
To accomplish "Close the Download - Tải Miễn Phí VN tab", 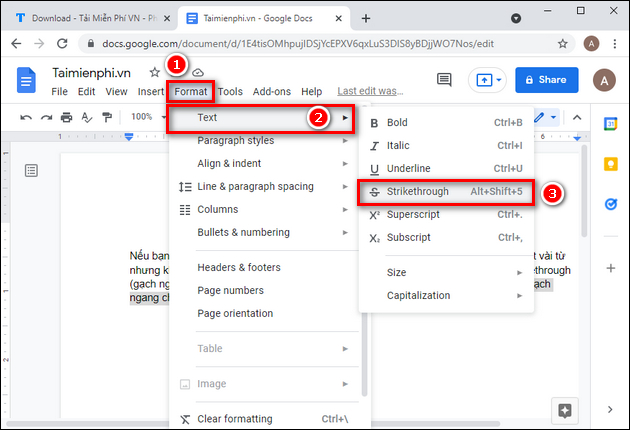I will [x=167, y=18].
